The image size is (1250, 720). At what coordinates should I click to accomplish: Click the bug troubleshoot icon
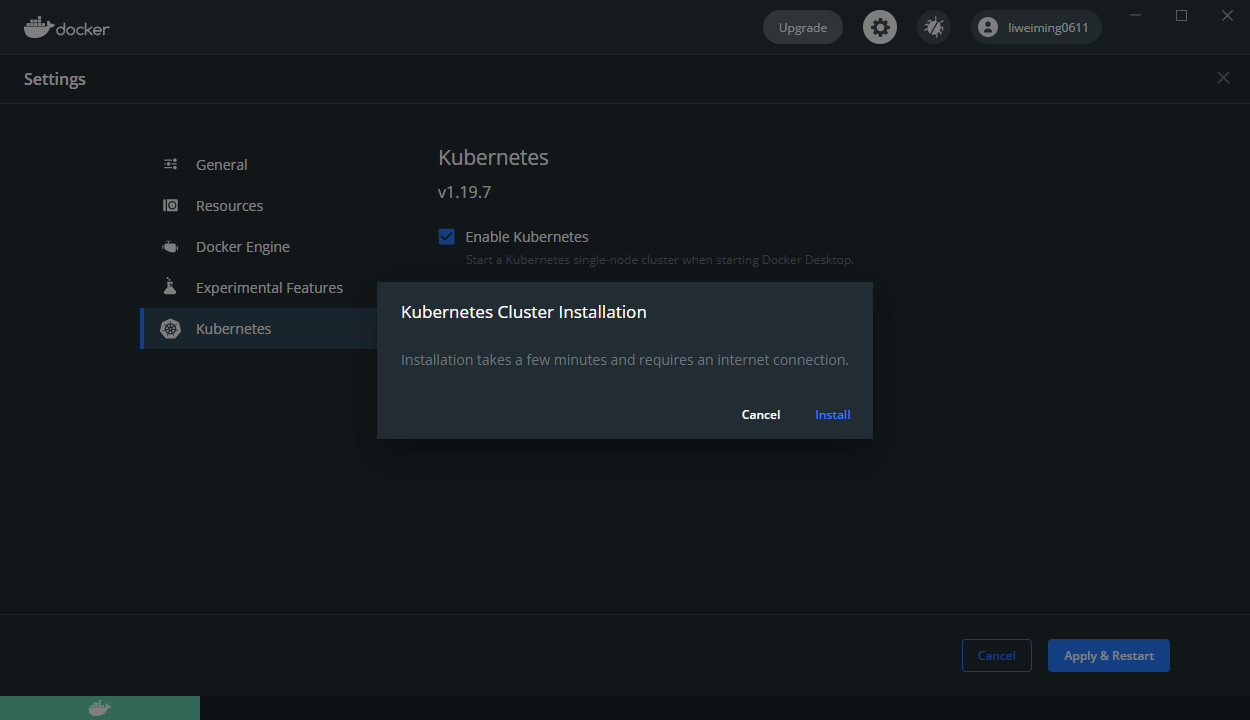pyautogui.click(x=934, y=27)
